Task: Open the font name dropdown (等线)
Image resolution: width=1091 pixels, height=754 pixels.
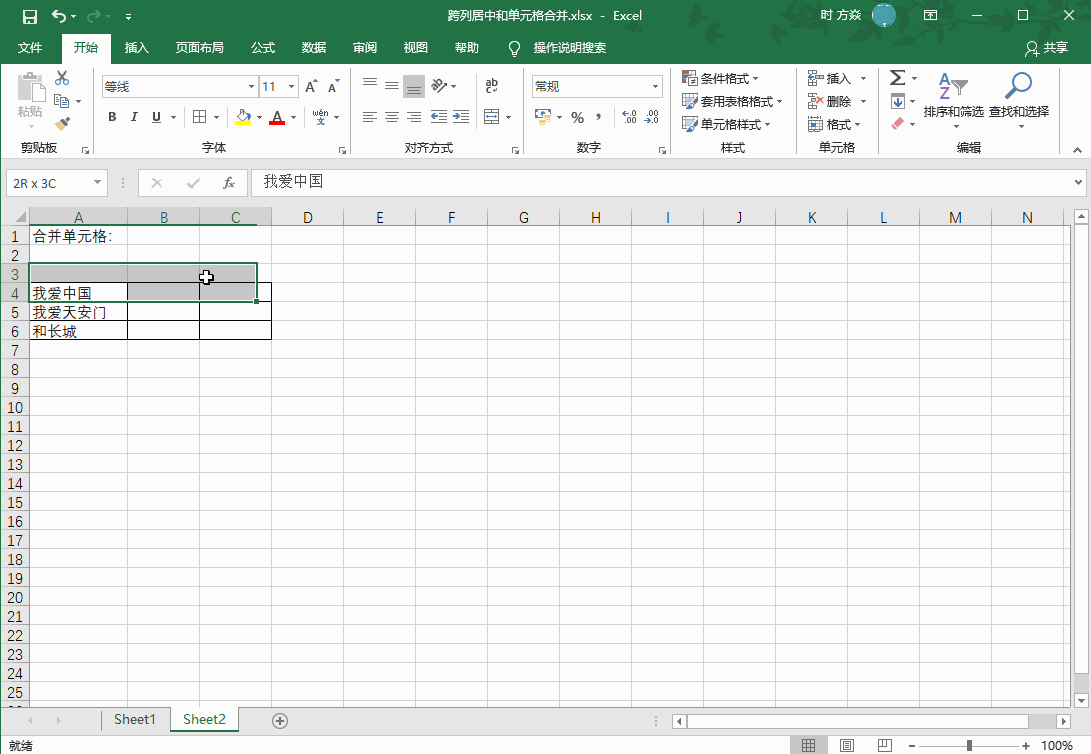Action: click(x=251, y=86)
